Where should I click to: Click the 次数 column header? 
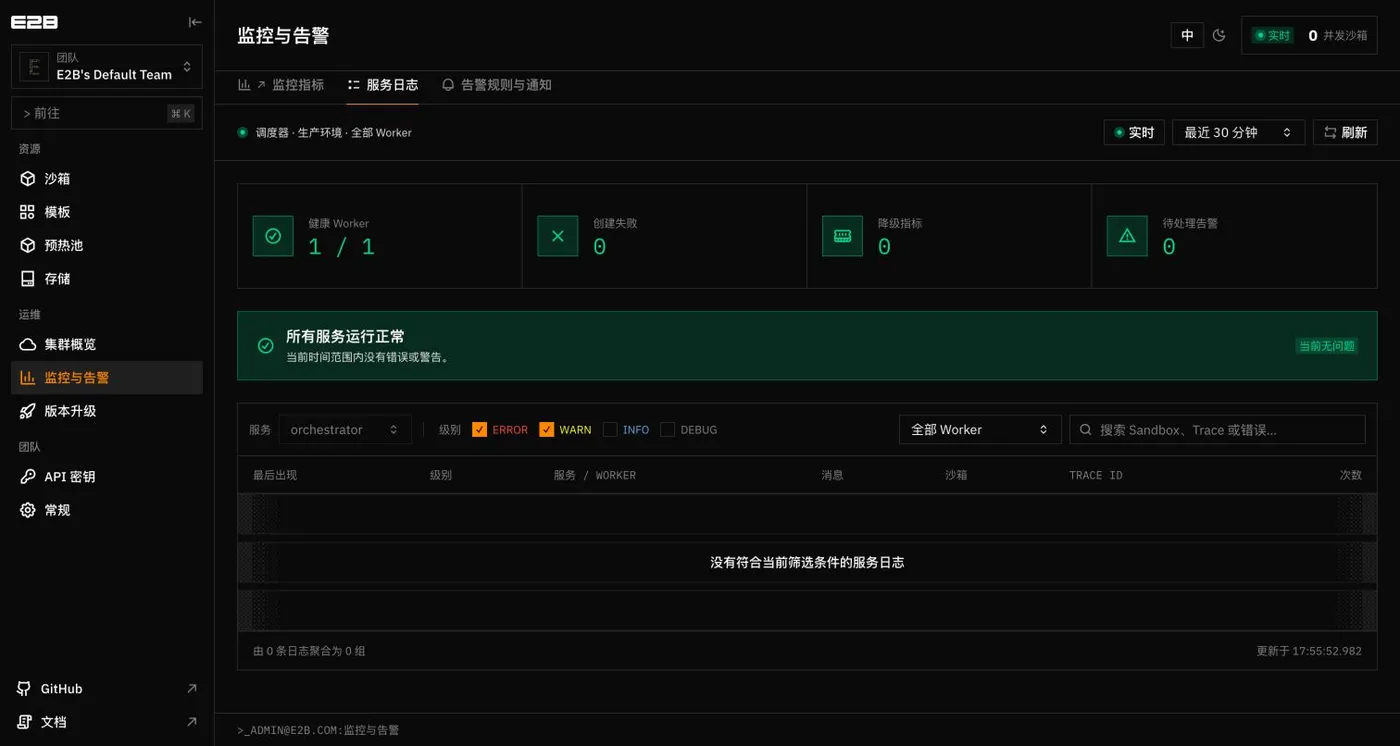[x=1351, y=475]
